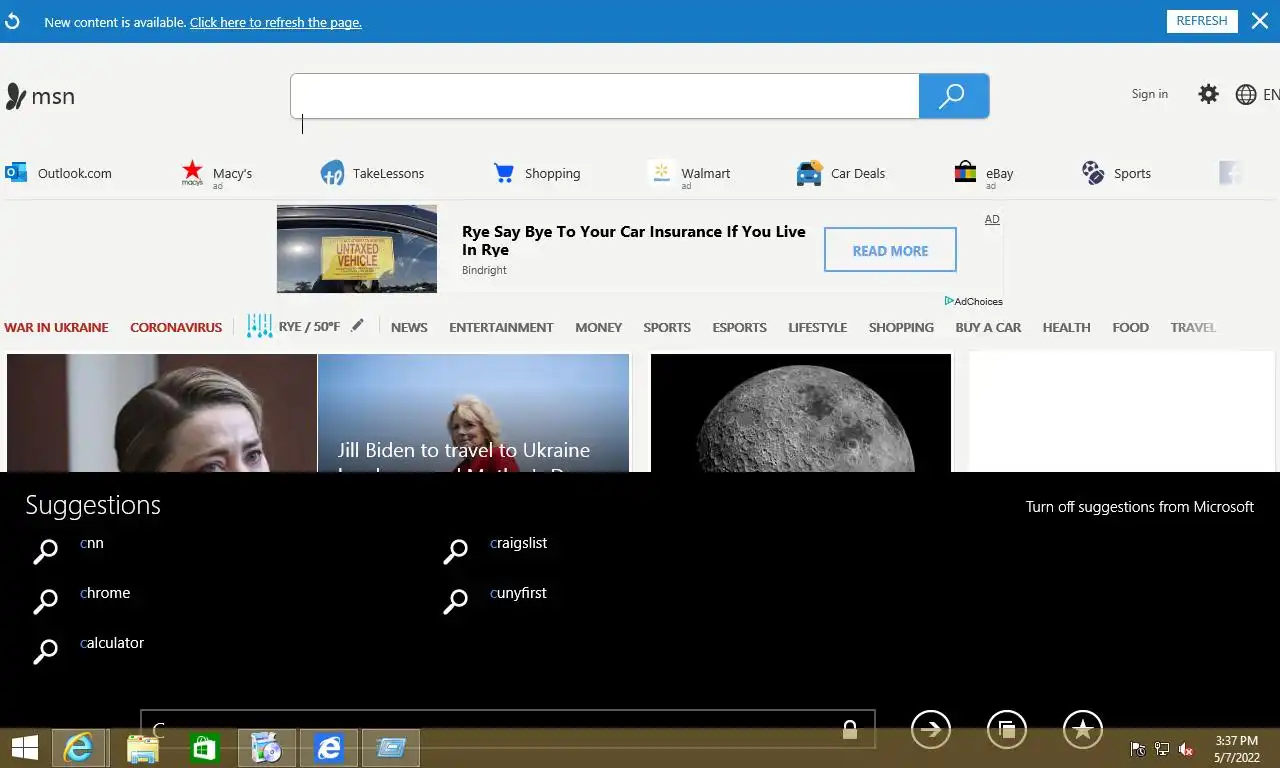Open the TRAVEL tab

(x=1193, y=327)
